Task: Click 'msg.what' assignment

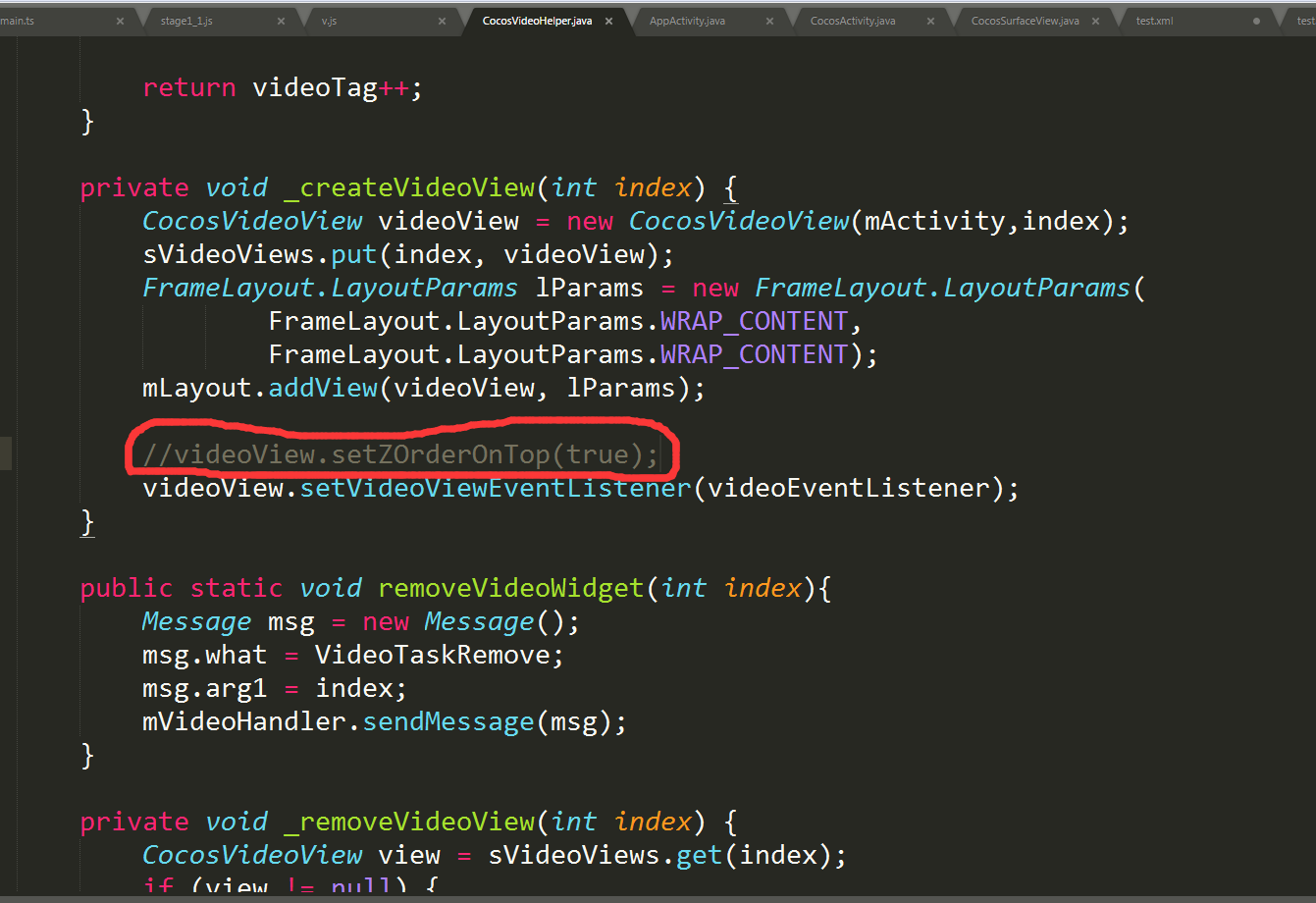Action: click(x=204, y=655)
